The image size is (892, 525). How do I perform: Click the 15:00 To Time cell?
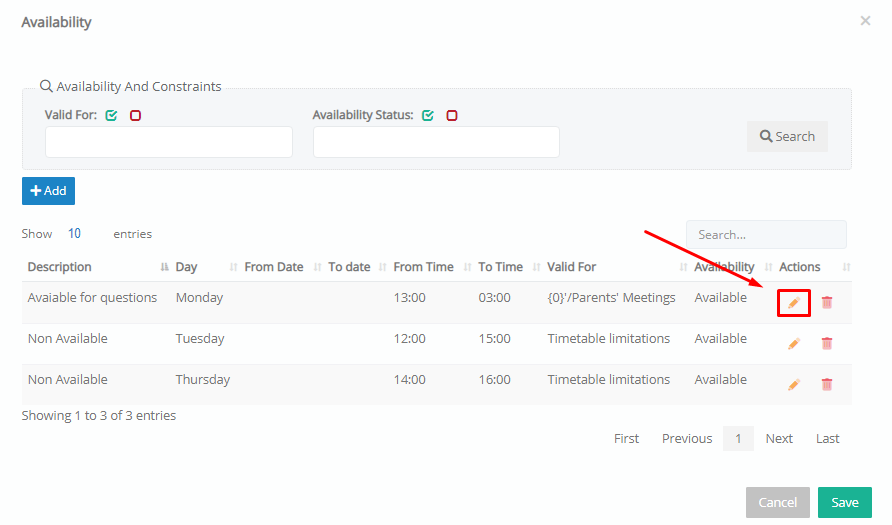[494, 338]
